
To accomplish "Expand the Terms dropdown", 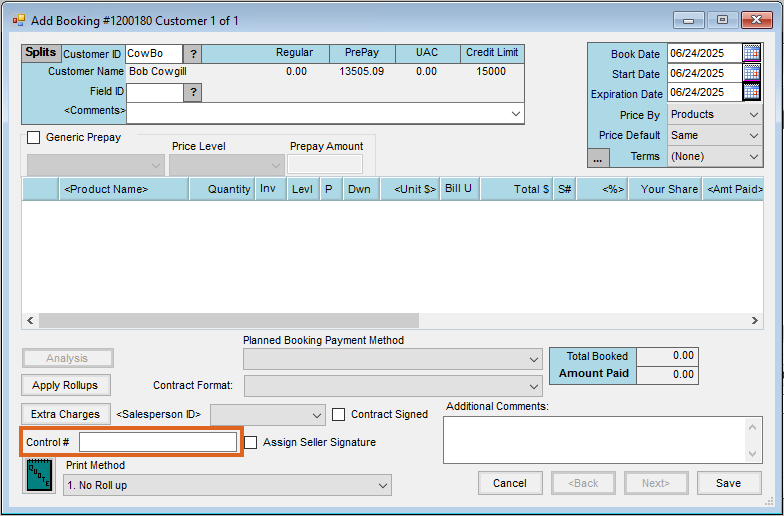I will click(714, 156).
